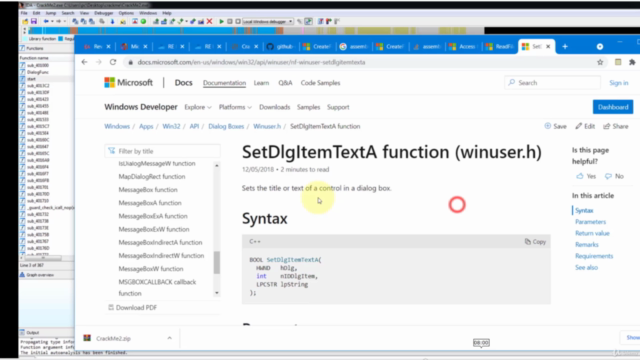Click the save icon in IDA toolbar
Viewport: 640px width, 360px height.
tap(34, 22)
